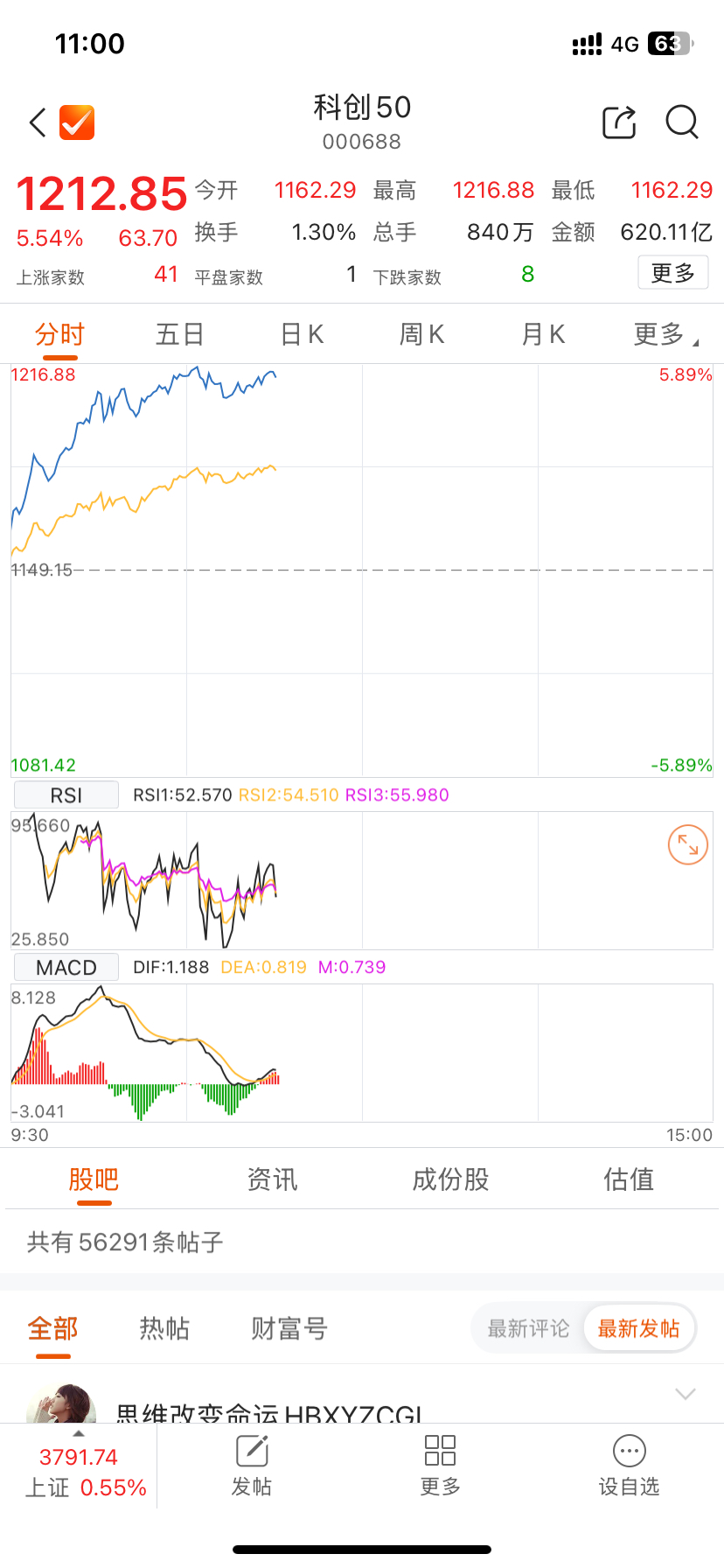Change the MACD indicator selector

66,968
